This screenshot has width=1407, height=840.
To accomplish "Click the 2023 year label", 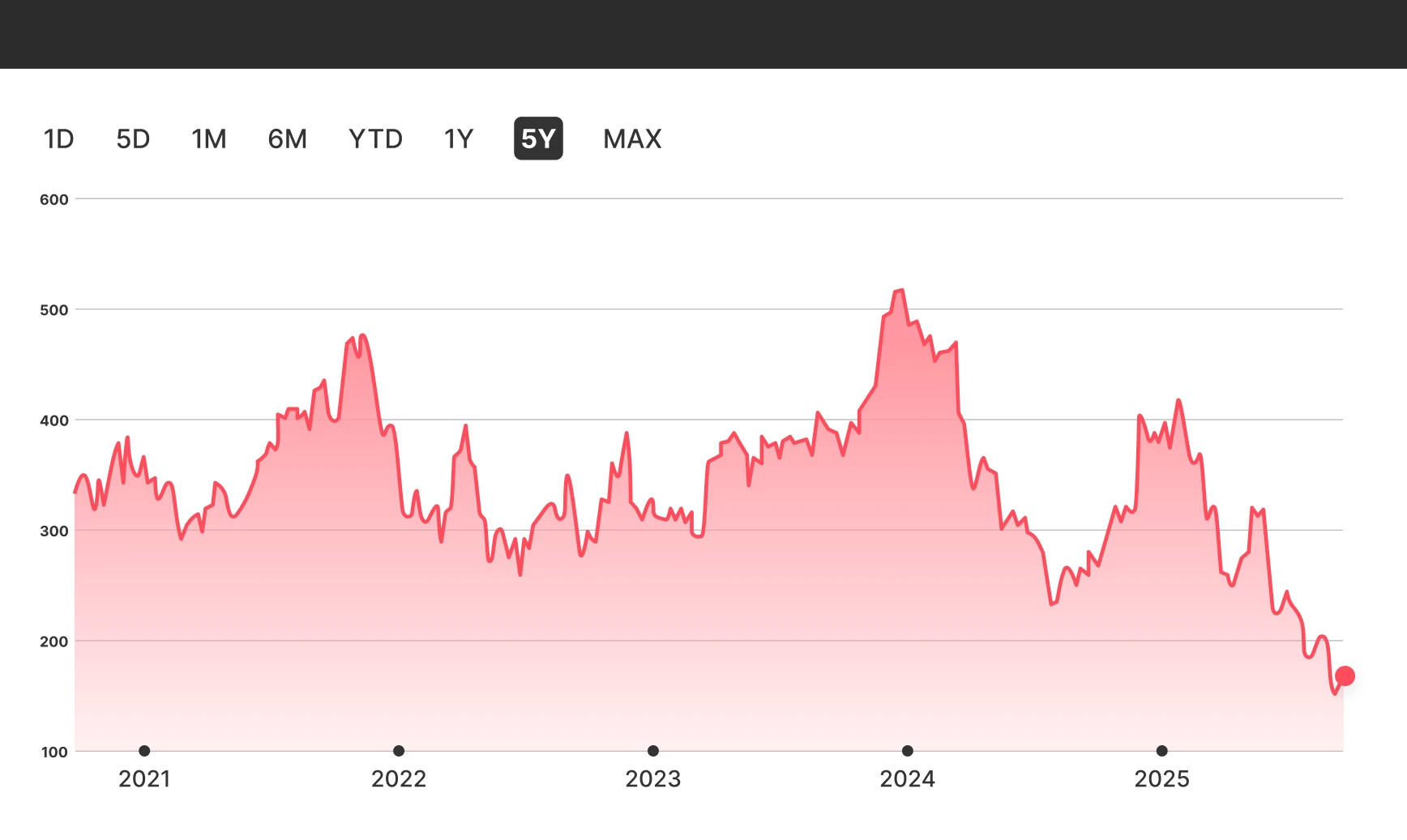I will [653, 779].
